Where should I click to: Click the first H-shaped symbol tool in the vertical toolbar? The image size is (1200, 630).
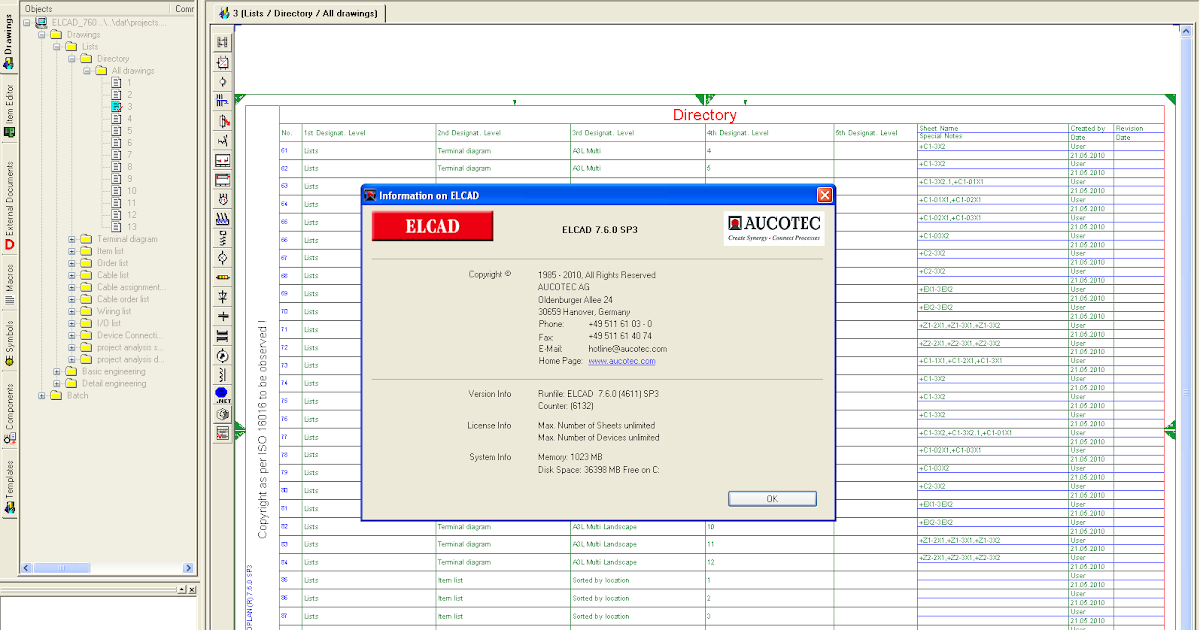(223, 42)
